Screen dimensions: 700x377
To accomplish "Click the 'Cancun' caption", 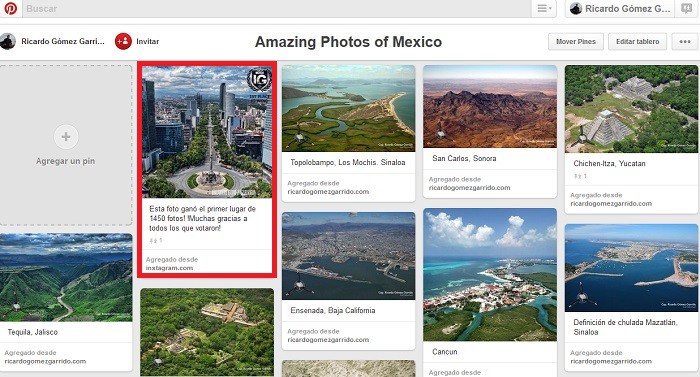I will click(x=445, y=352).
